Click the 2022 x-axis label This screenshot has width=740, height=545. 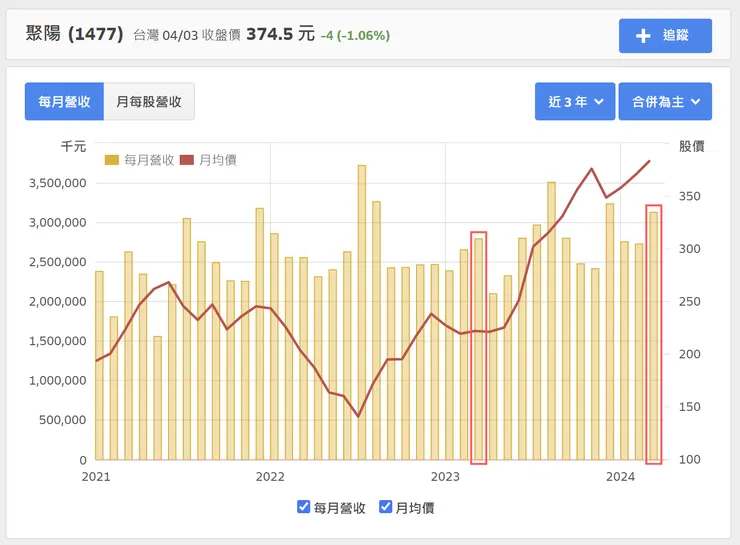[x=270, y=476]
